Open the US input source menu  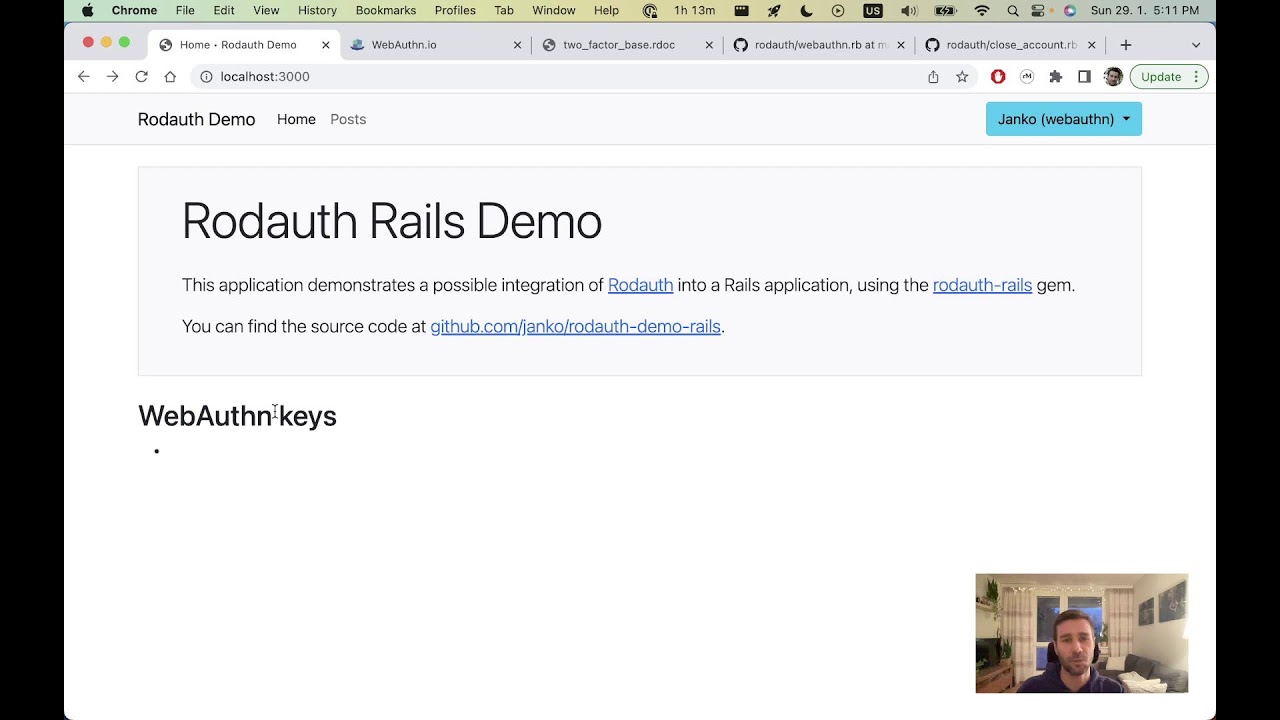(x=873, y=10)
